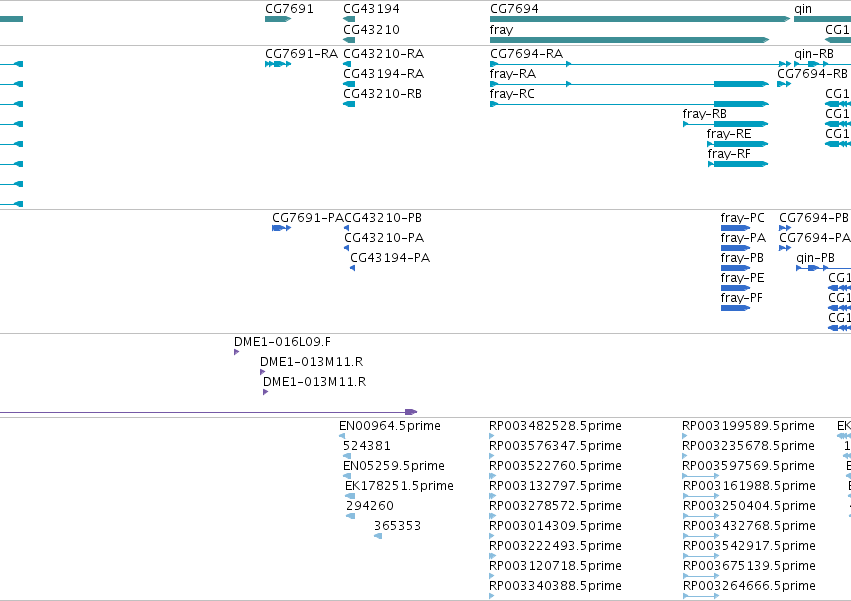Select protein CG43210-PA

pyautogui.click(x=346, y=248)
